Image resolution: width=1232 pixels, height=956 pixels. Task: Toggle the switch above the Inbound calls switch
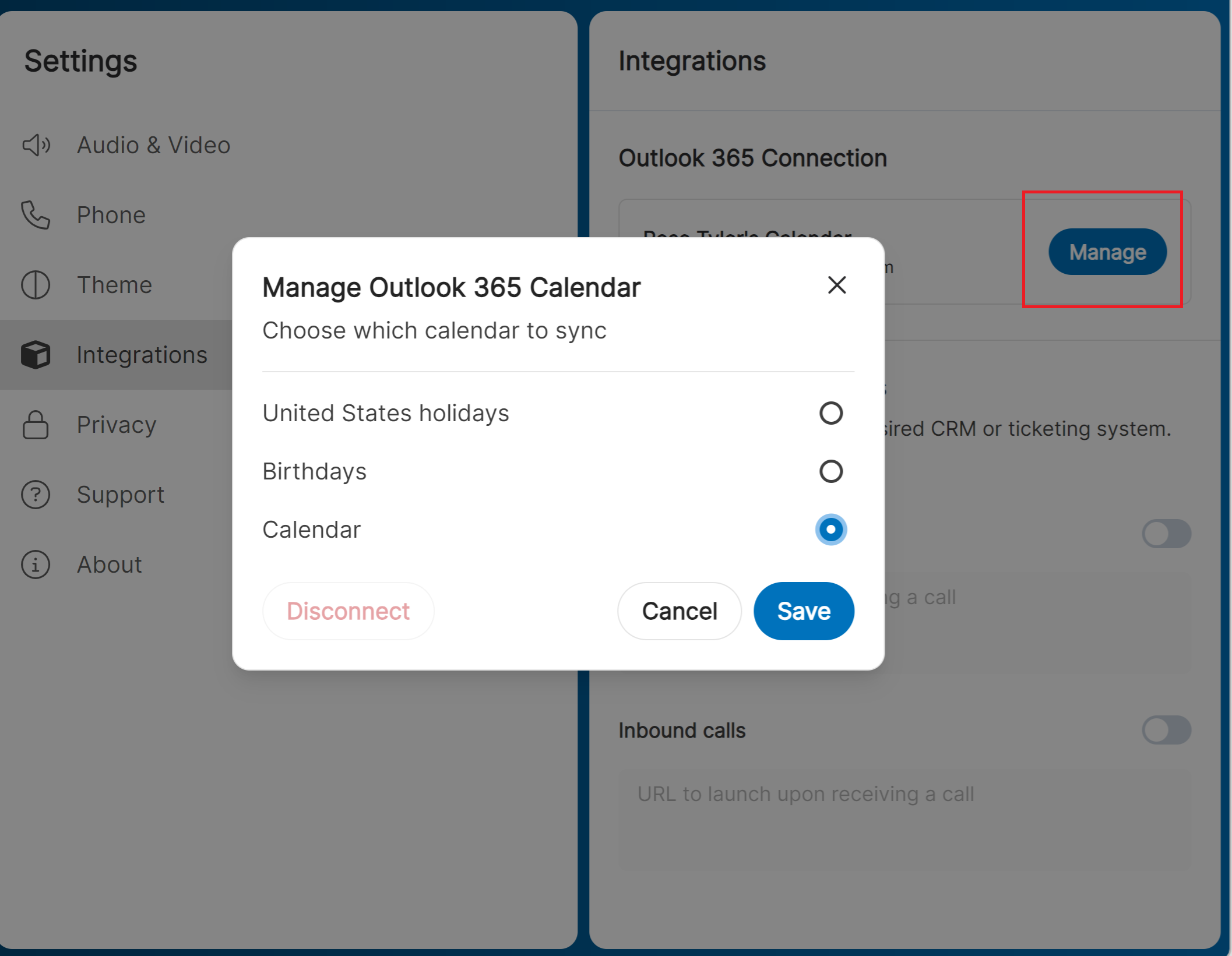click(x=1167, y=534)
